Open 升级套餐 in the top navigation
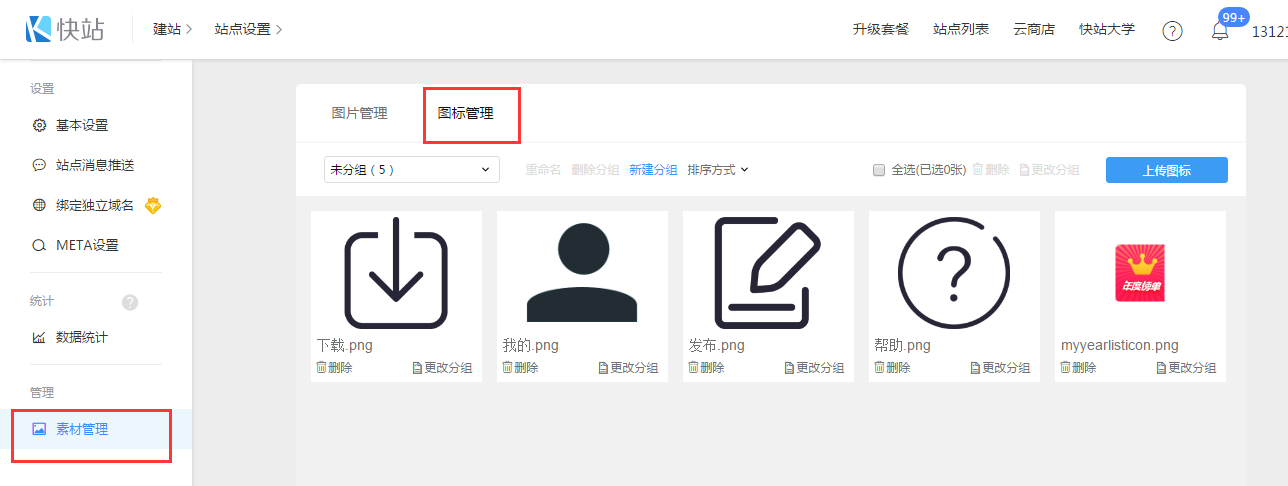This screenshot has width=1288, height=486. pyautogui.click(x=880, y=29)
